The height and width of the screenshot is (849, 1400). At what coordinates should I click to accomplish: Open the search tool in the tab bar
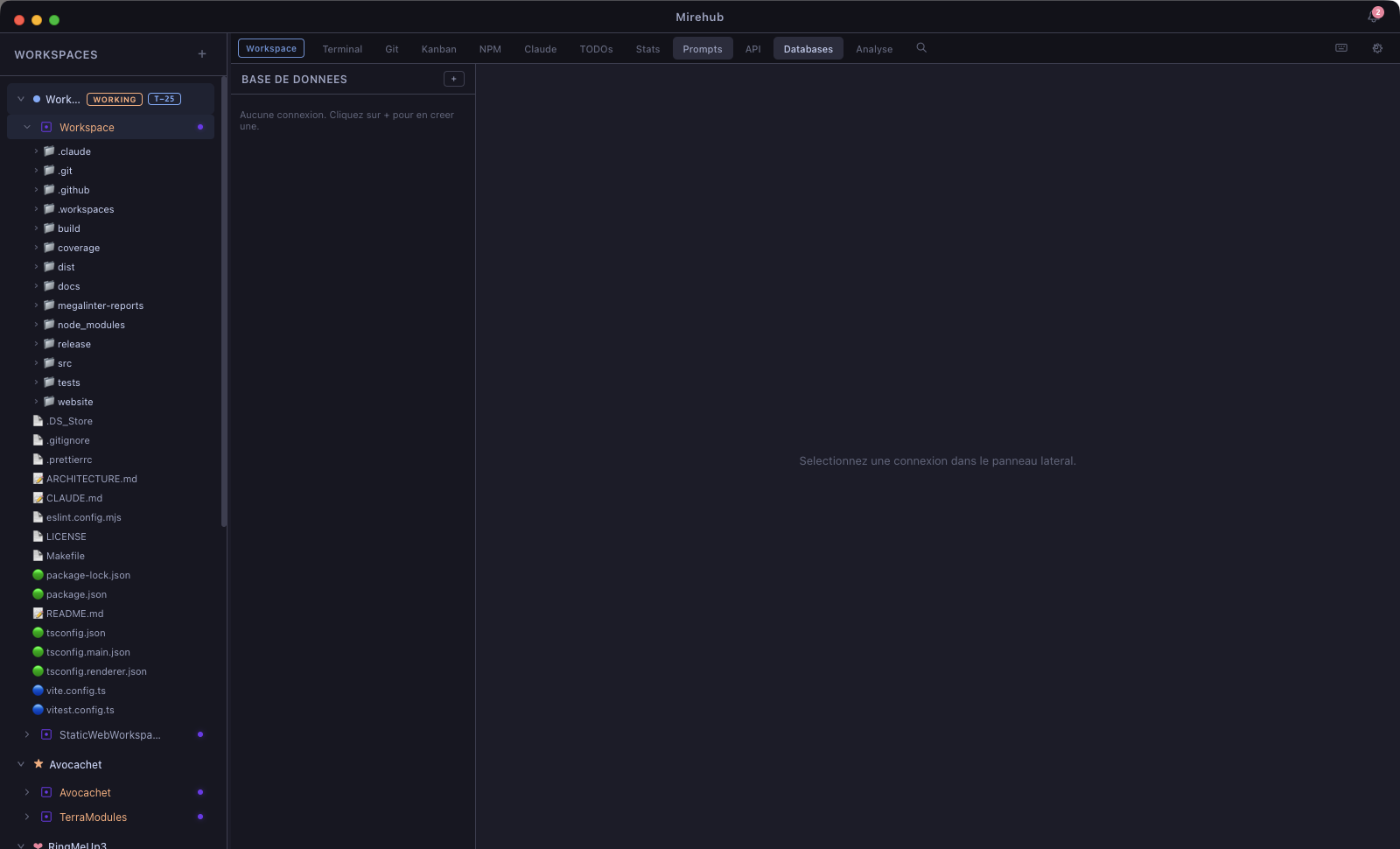coord(920,48)
